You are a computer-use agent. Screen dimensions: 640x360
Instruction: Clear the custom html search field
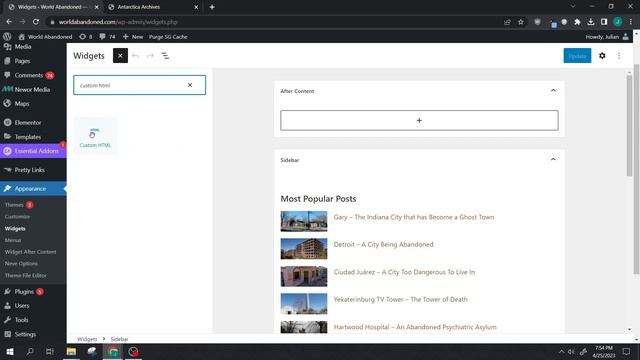190,85
